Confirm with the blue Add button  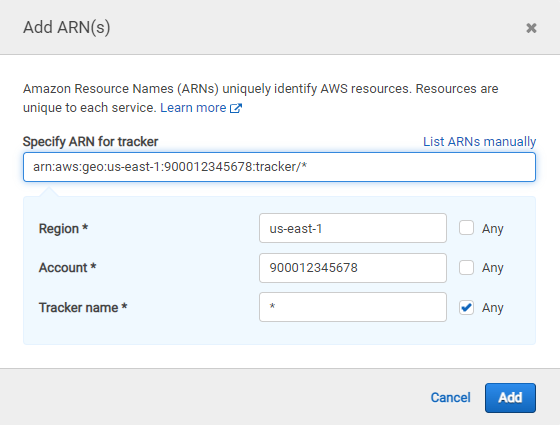[510, 398]
